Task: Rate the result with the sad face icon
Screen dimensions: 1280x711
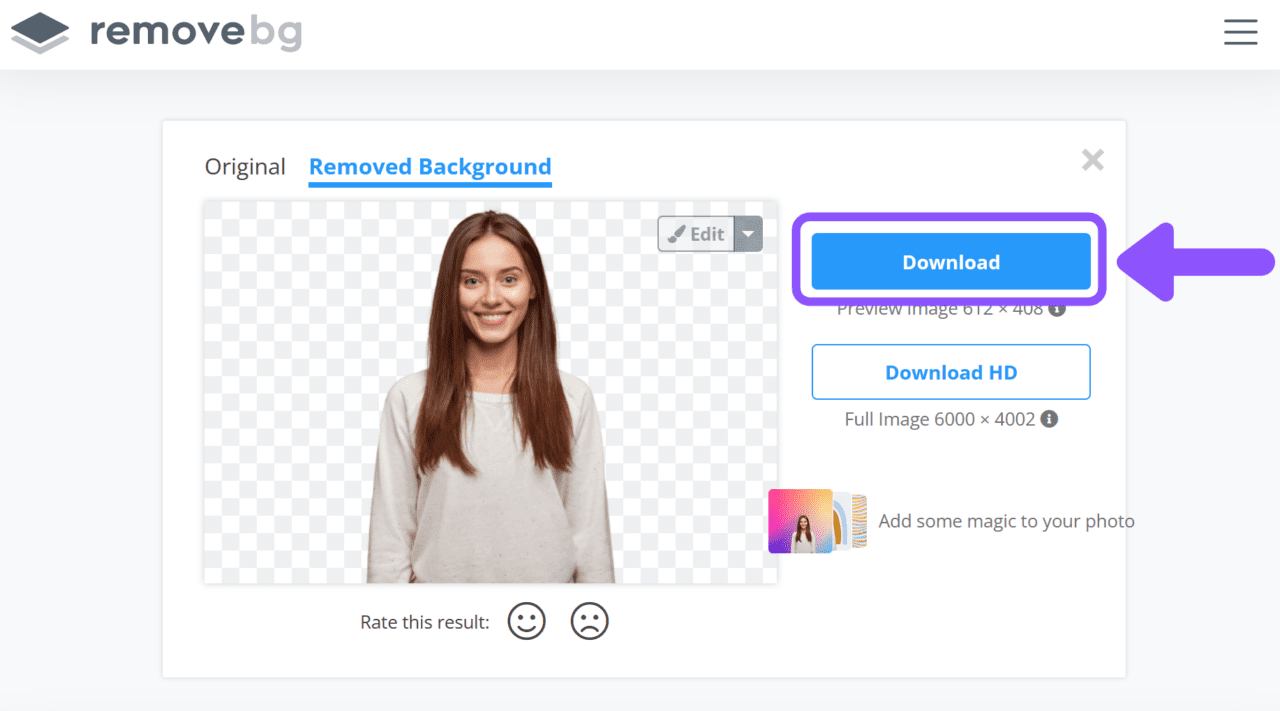Action: 590,621
